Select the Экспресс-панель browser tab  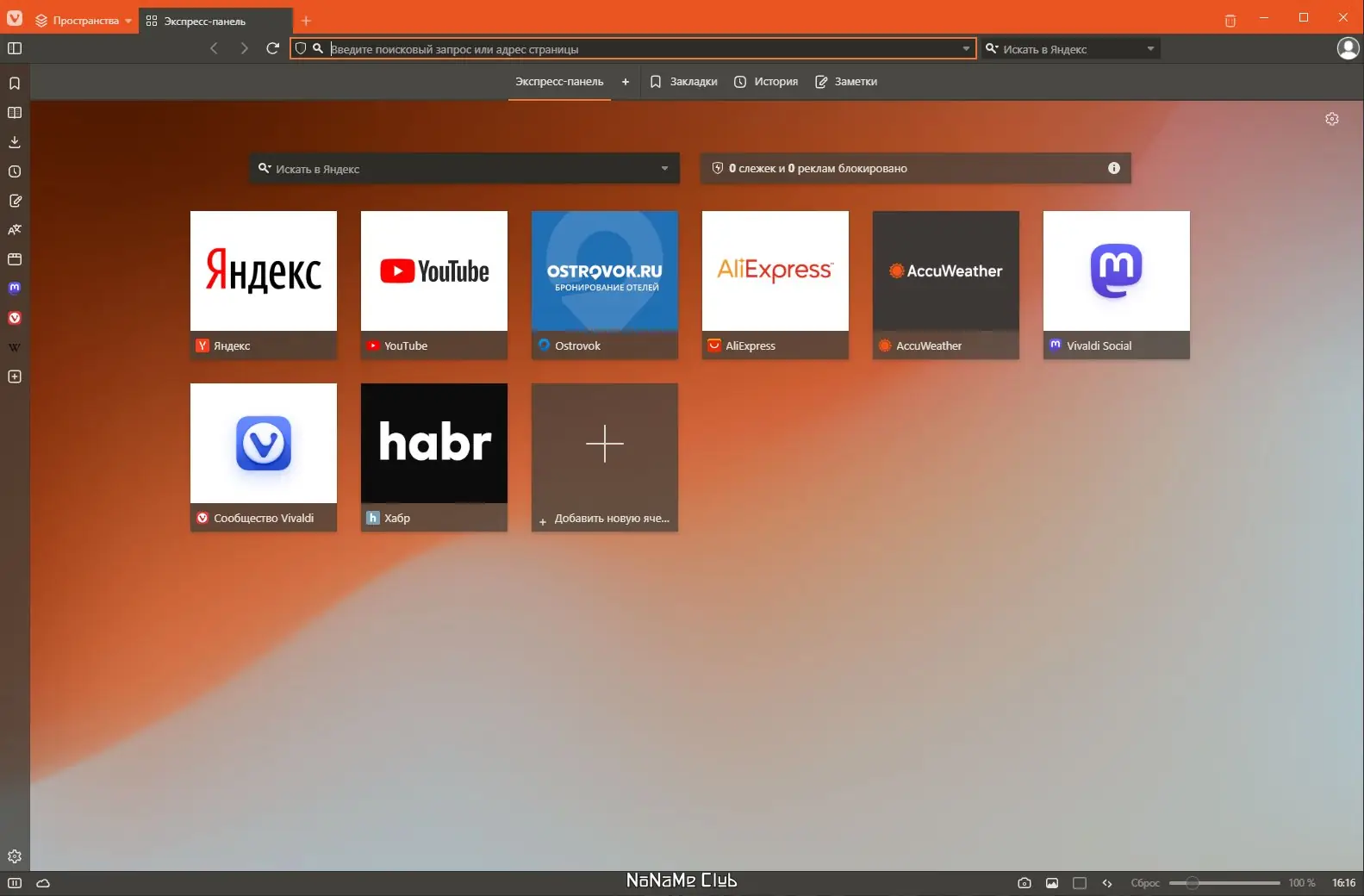pos(215,21)
